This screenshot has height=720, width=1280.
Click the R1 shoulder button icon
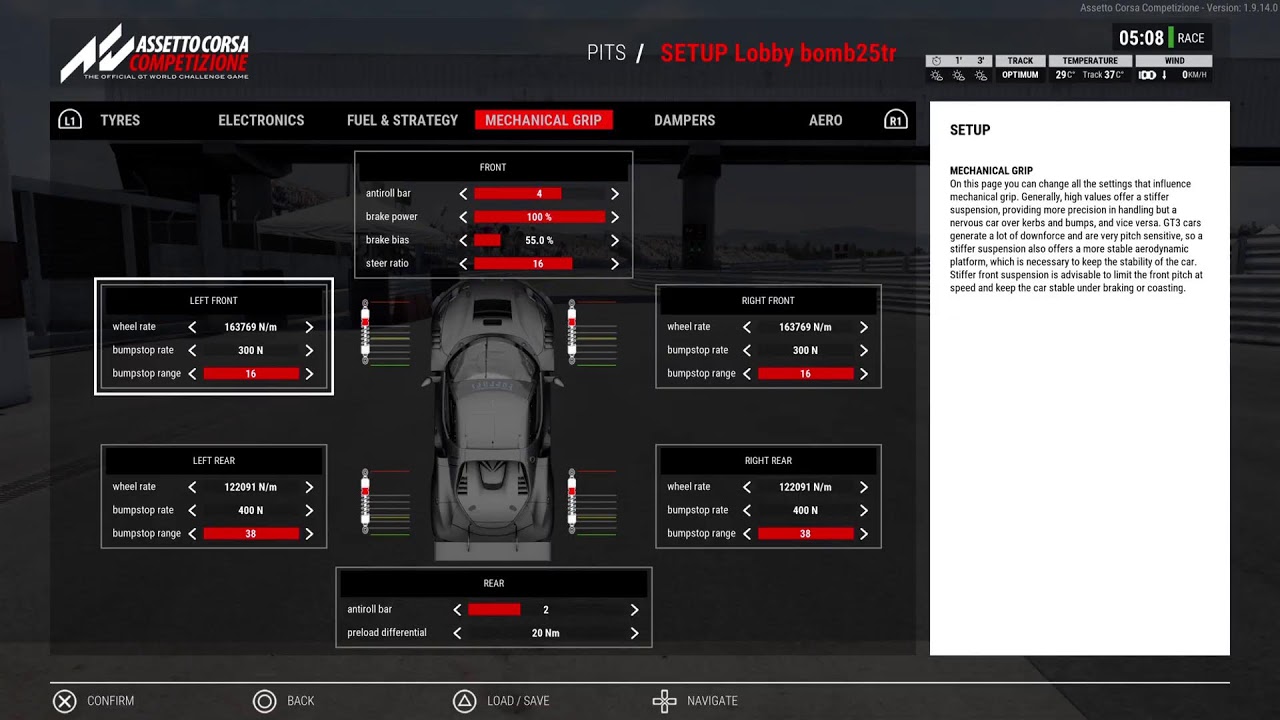[x=896, y=120]
